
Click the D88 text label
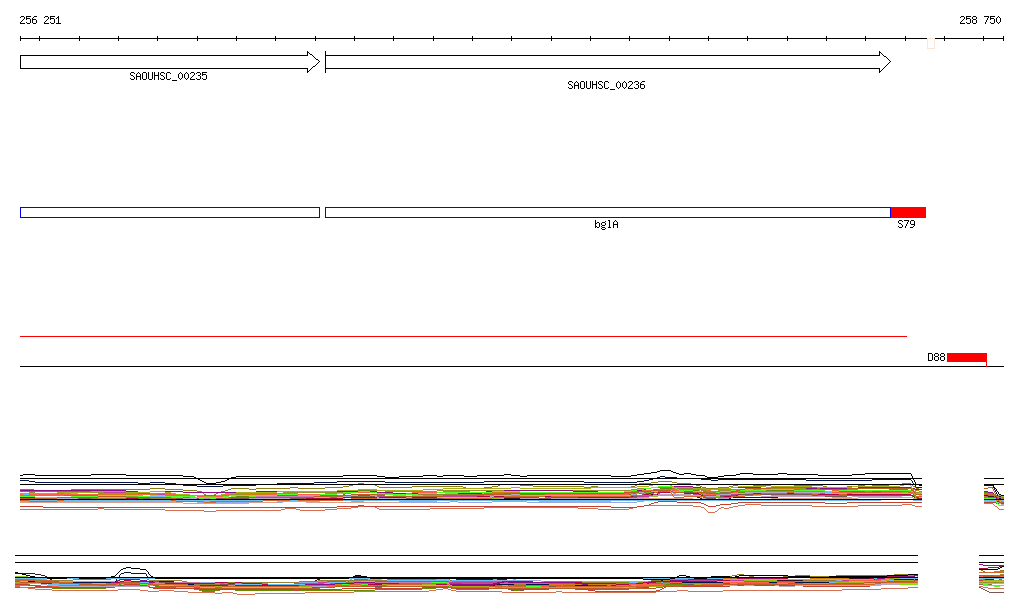[935, 357]
